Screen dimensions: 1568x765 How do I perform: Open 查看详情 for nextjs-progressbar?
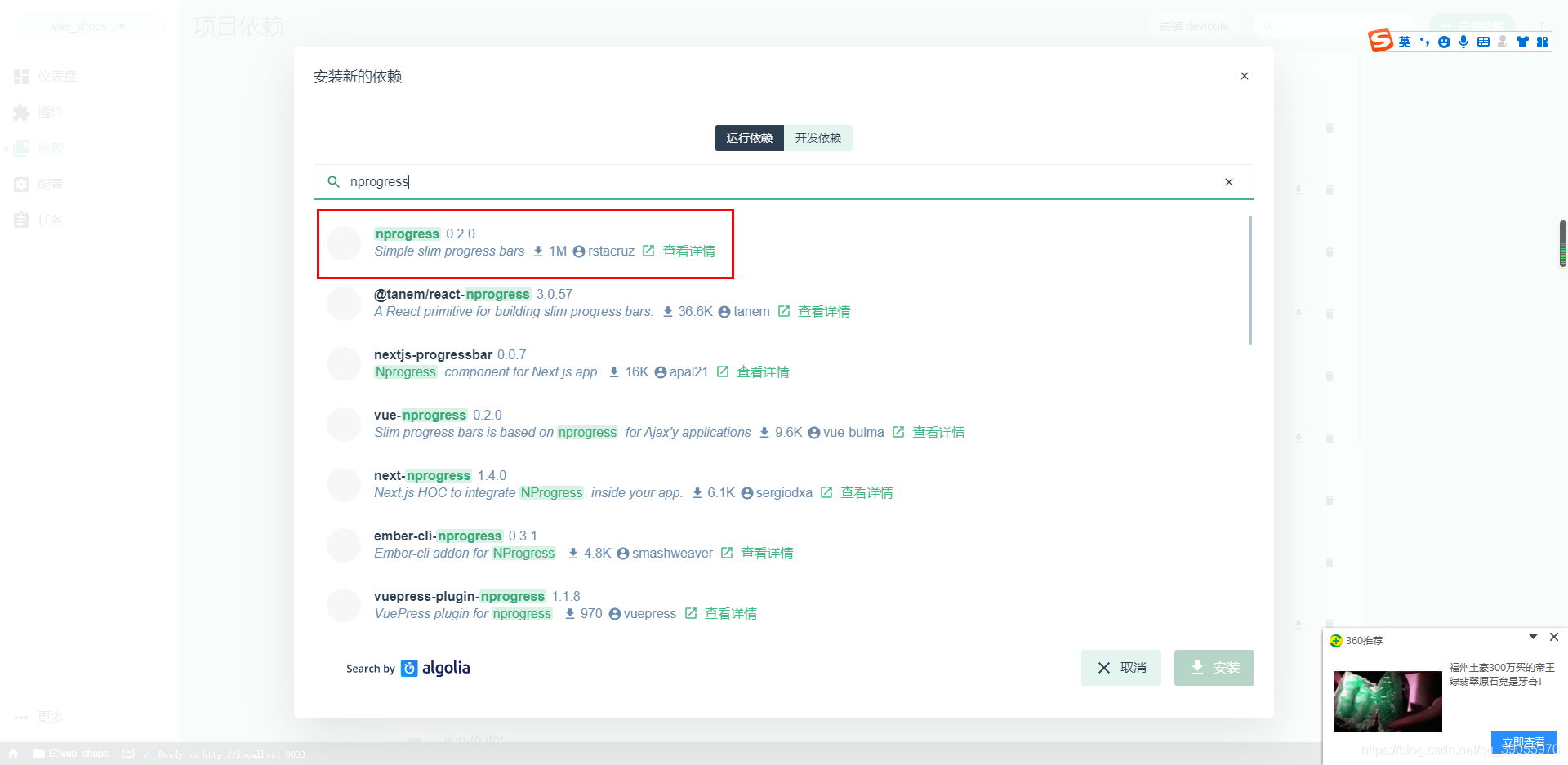[763, 372]
